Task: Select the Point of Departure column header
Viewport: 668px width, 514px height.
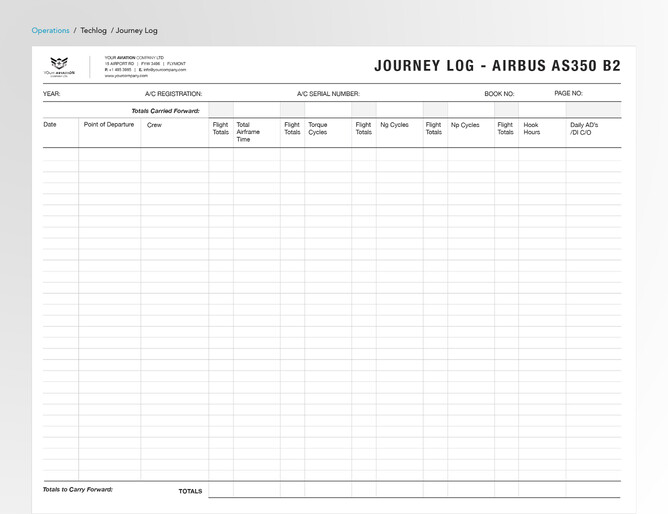Action: click(109, 125)
